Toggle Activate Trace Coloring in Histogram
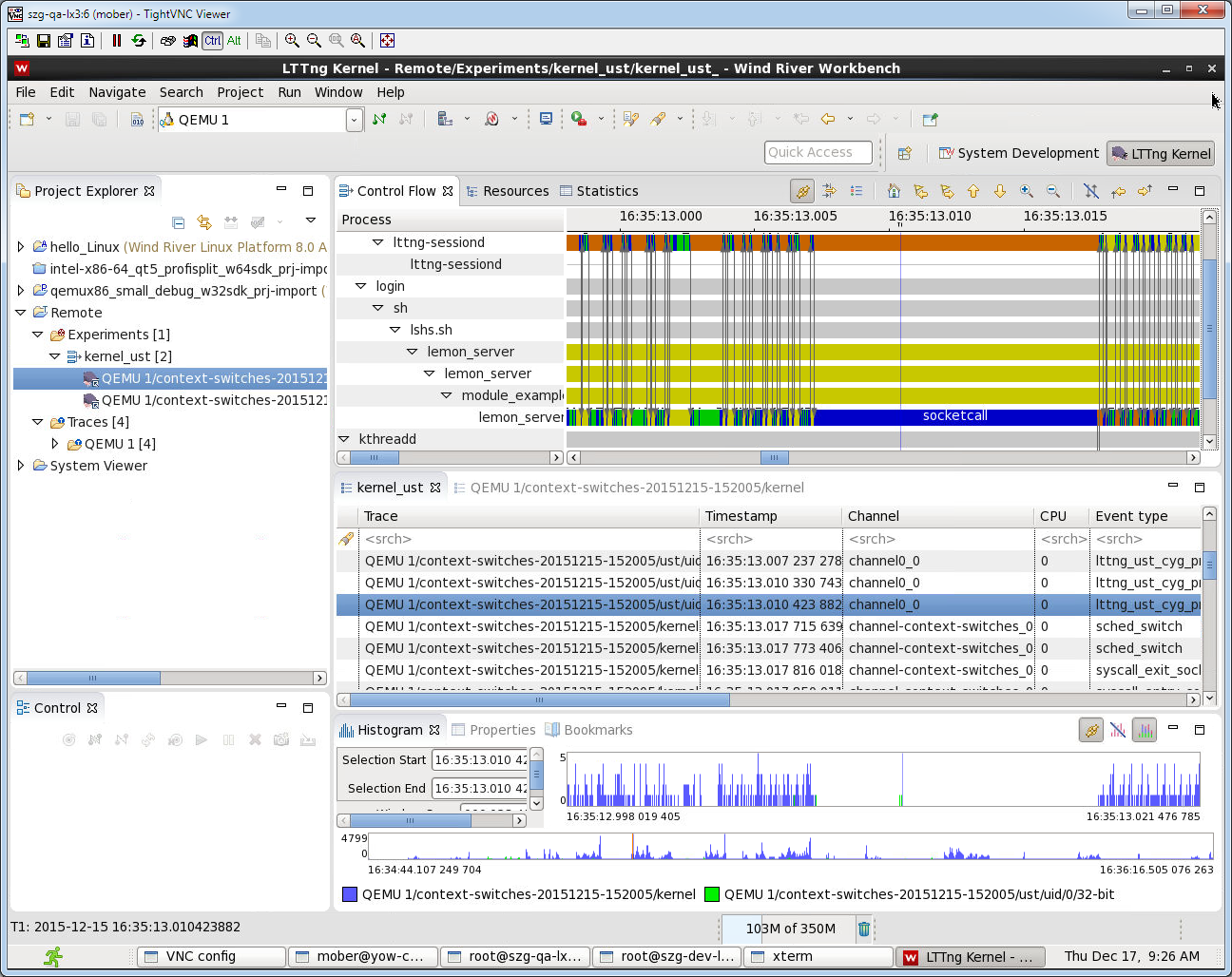 coord(1145,730)
